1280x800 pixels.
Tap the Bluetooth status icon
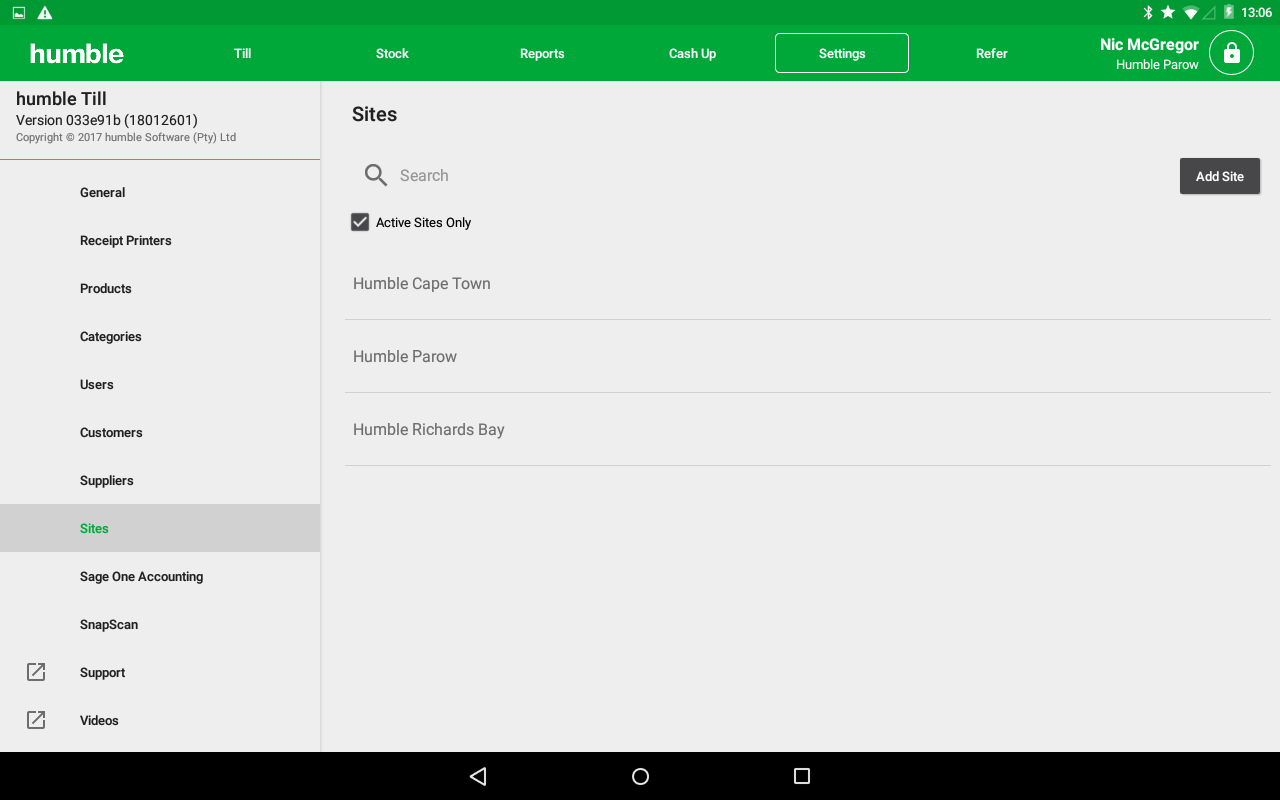[1148, 13]
